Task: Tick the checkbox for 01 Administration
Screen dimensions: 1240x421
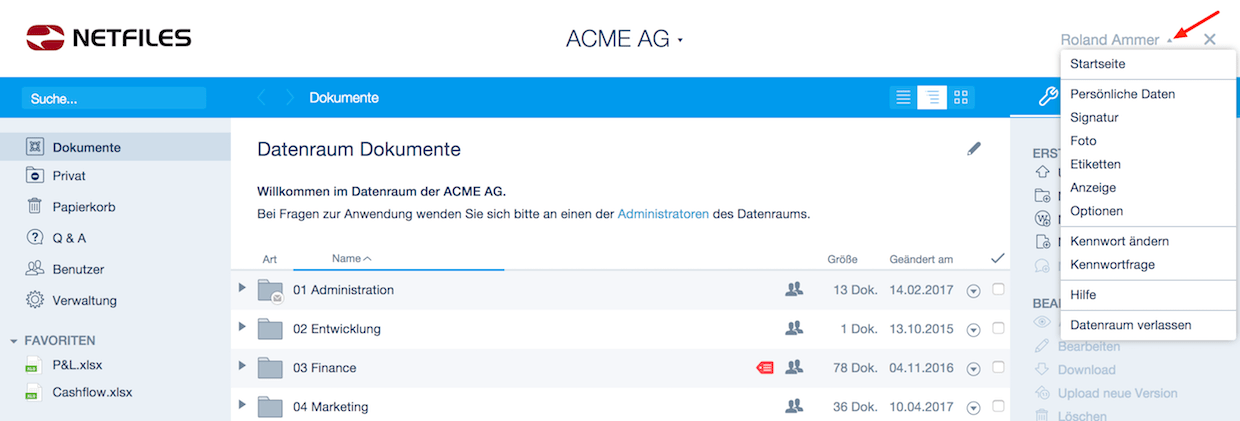Action: [998, 289]
